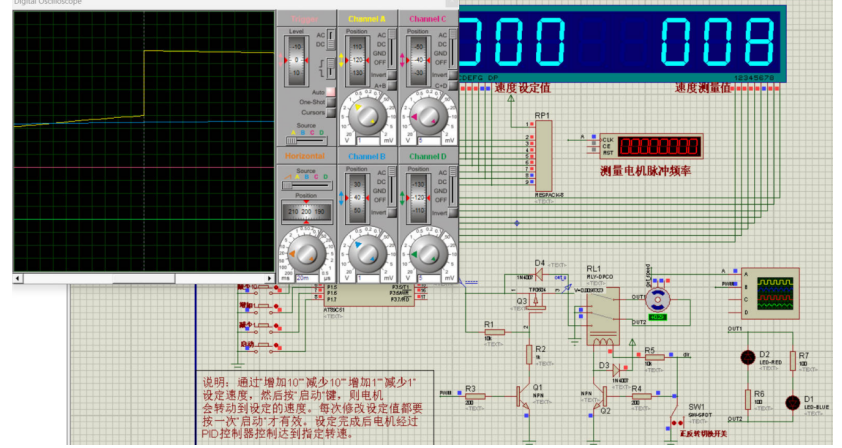Adjust Channel B coupling slider
This screenshot has width=842, height=448.
click(392, 186)
